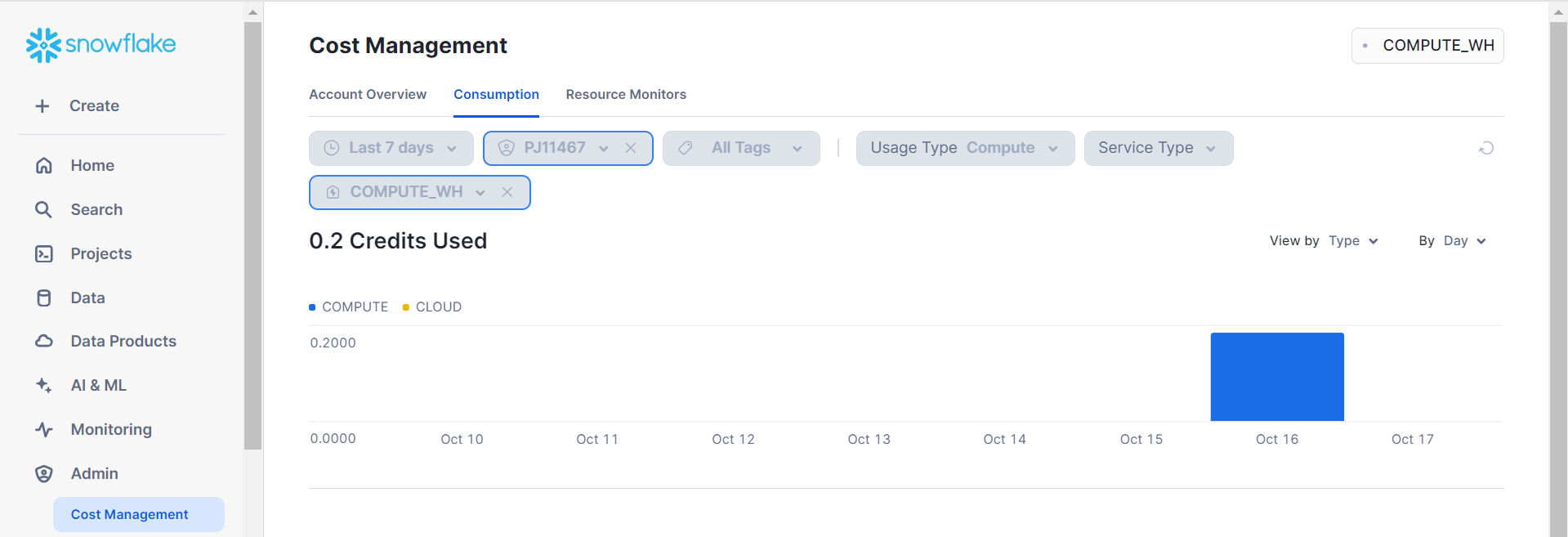Open the Usage Type Compute dropdown
Screen dimensions: 1568x537
[x=965, y=148]
